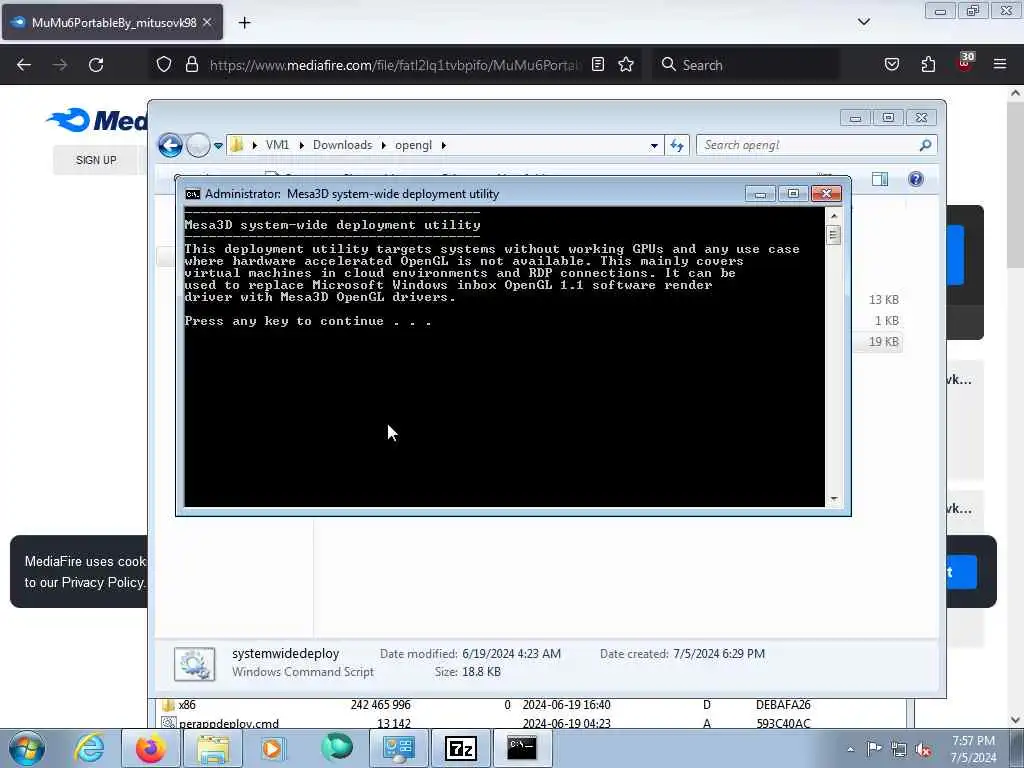Click the MediaFire logo
This screenshot has width=1024, height=768.
[x=98, y=120]
